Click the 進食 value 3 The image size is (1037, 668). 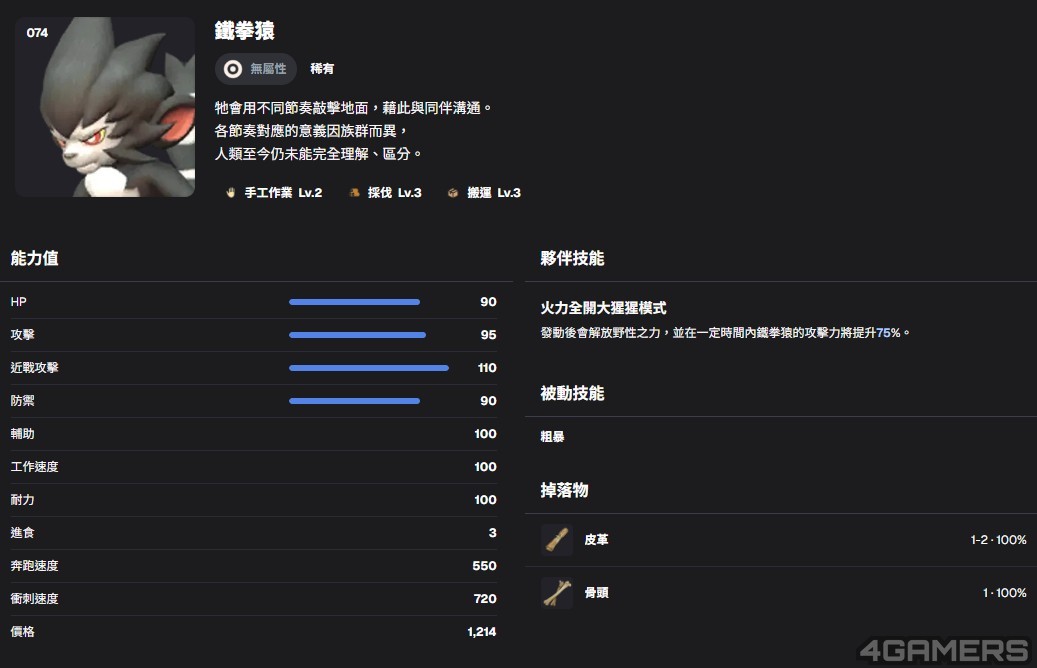coord(493,533)
